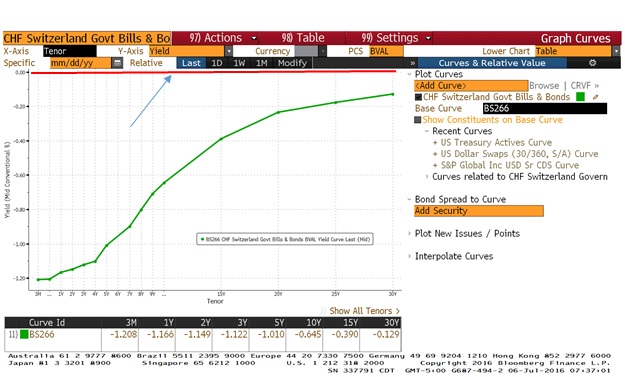Click the Add Security button

coord(479,211)
